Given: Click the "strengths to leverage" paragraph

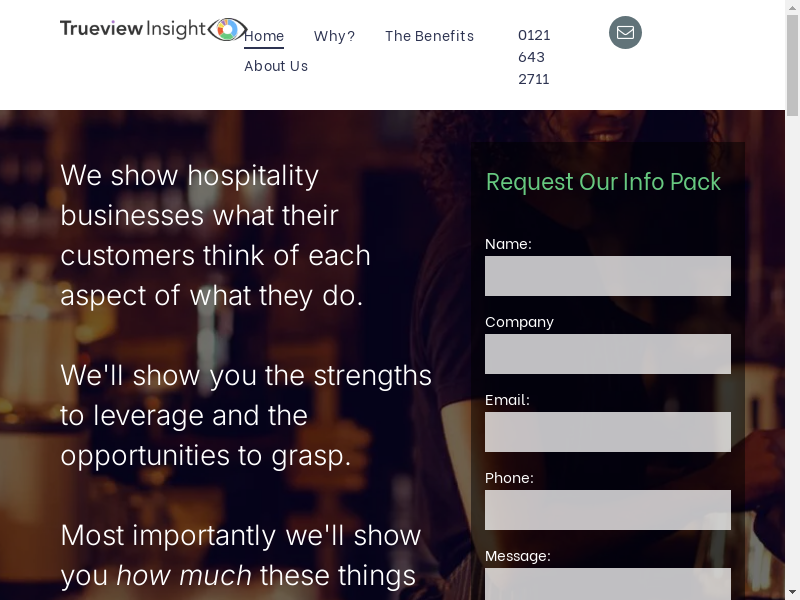Looking at the screenshot, I should click(246, 415).
